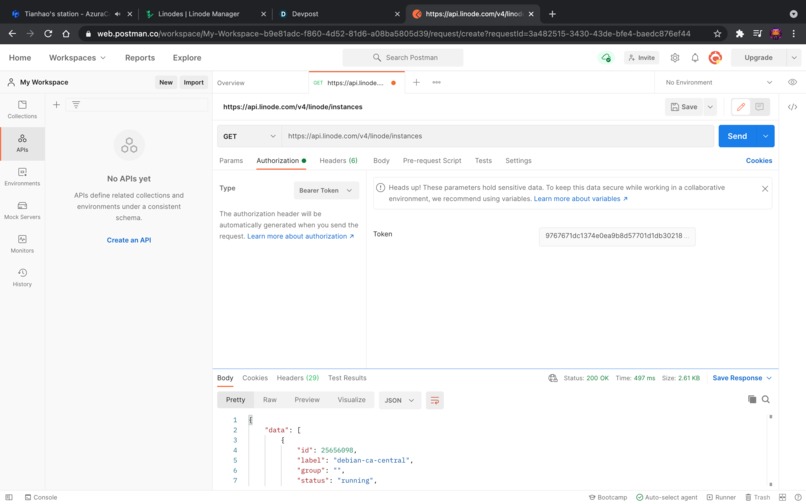Open the History sidebar section
806x504 pixels.
(x=22, y=277)
